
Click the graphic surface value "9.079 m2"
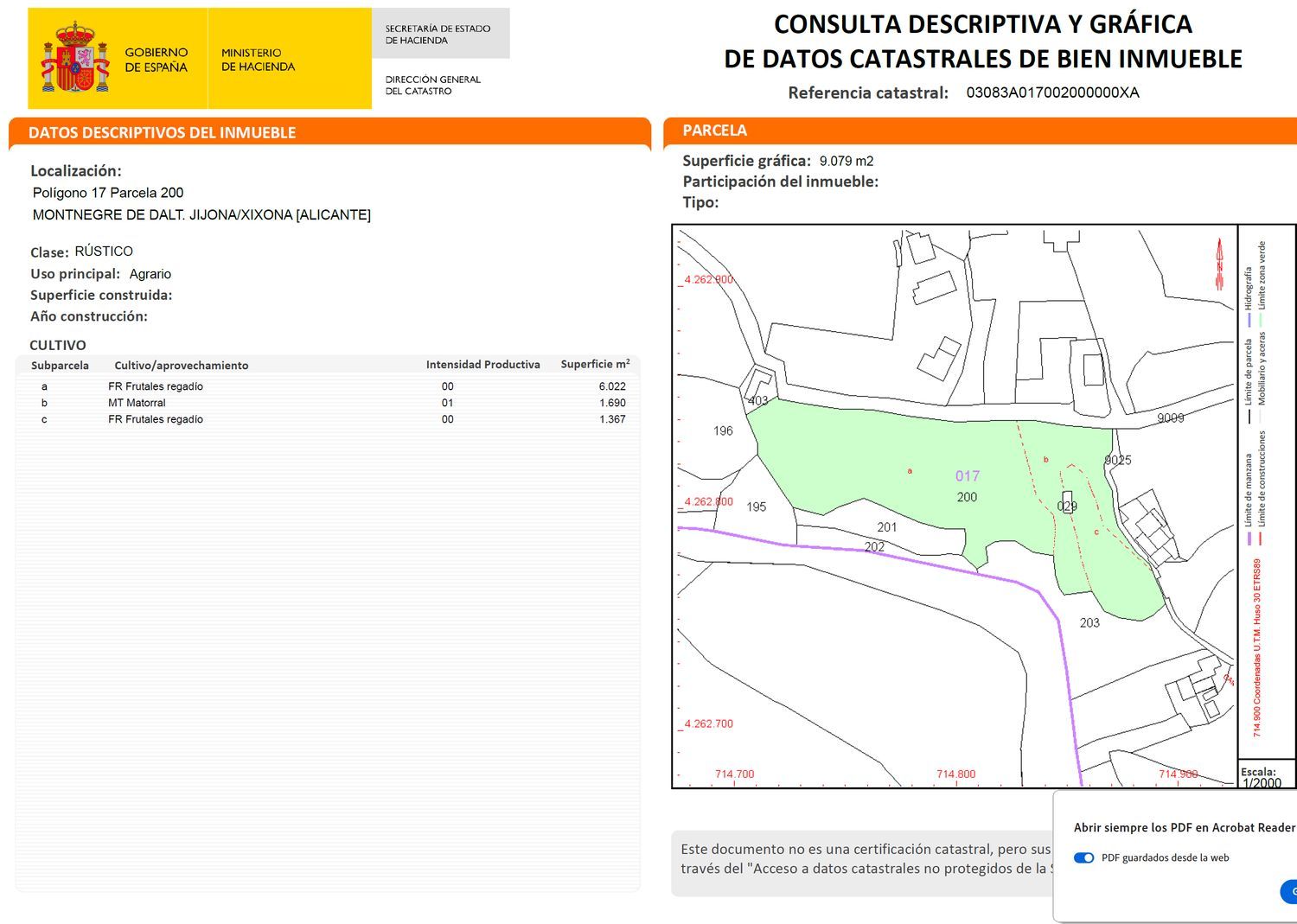coord(847,161)
